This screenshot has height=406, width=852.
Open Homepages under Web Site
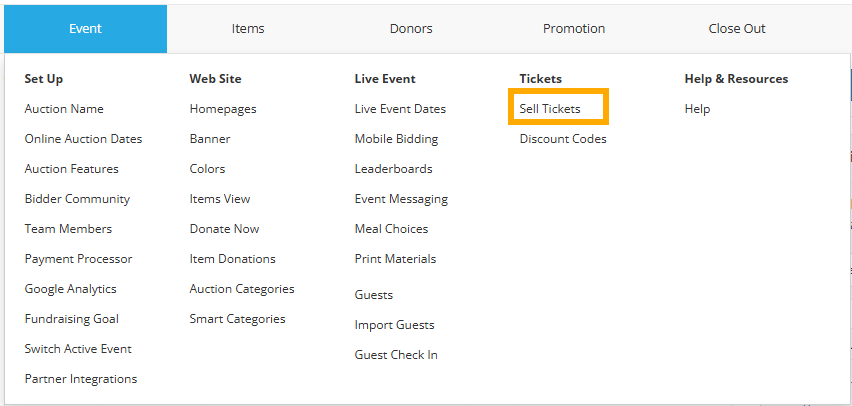pos(223,109)
